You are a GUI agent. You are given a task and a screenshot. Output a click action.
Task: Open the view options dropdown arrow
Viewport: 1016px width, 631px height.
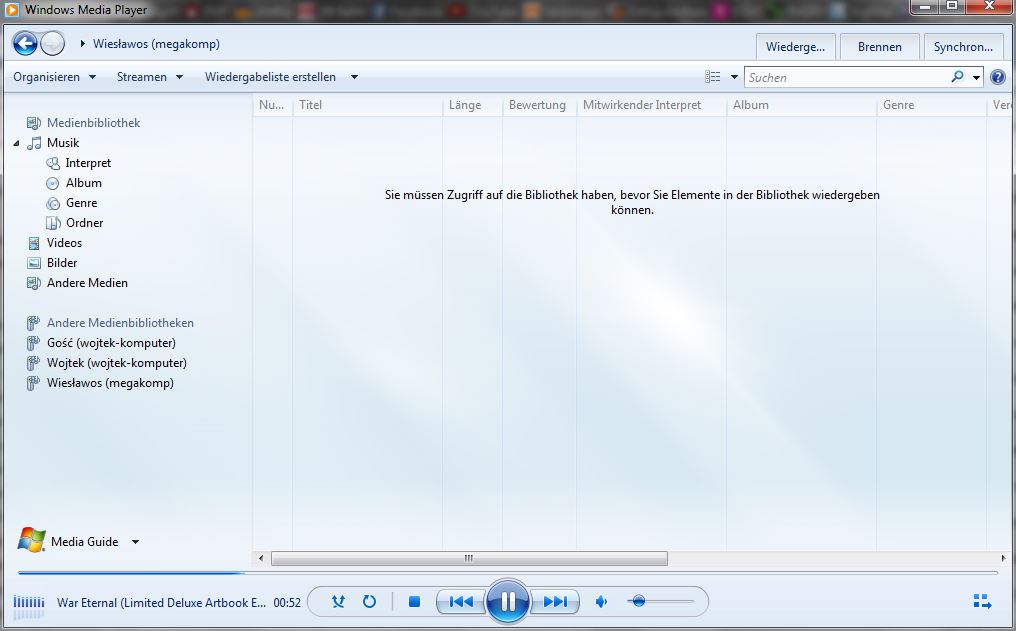(734, 77)
